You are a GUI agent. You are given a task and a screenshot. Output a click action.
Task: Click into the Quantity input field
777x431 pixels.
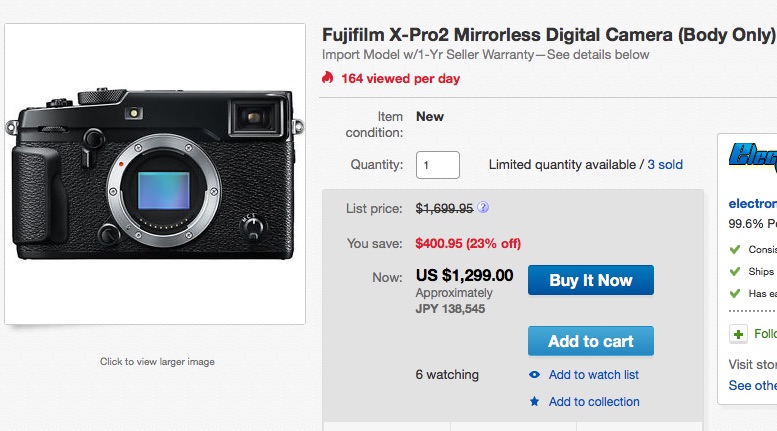click(438, 165)
